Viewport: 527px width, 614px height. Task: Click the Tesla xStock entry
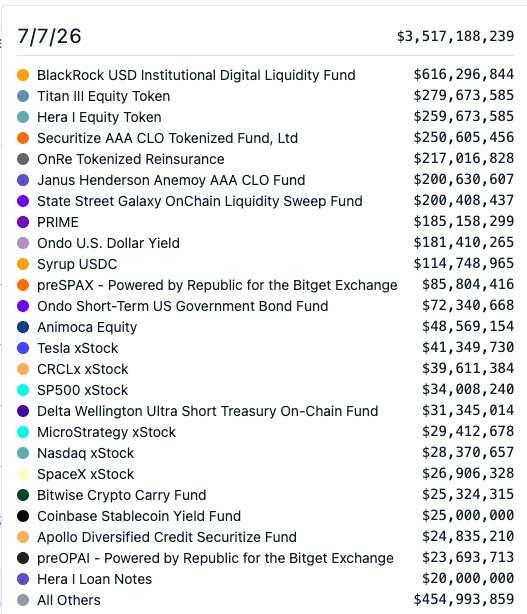[78, 348]
